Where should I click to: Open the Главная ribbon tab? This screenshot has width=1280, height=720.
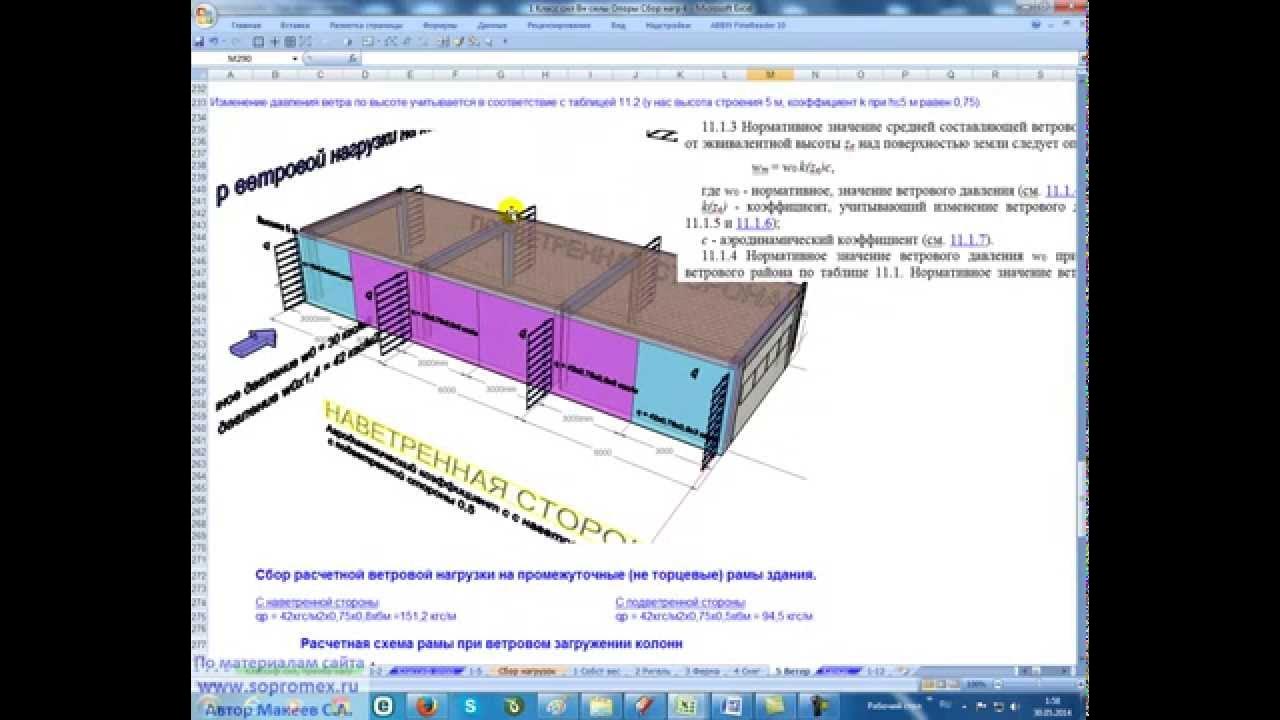[246, 25]
